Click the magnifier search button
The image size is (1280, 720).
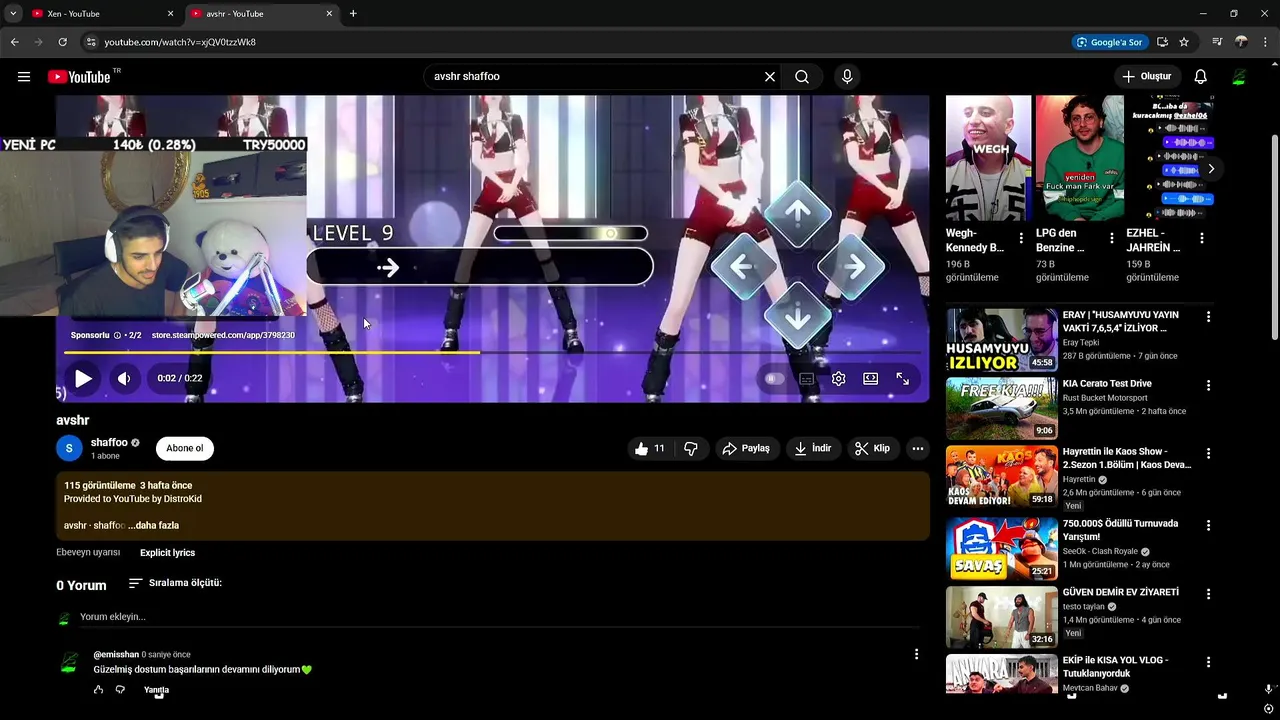click(x=802, y=77)
